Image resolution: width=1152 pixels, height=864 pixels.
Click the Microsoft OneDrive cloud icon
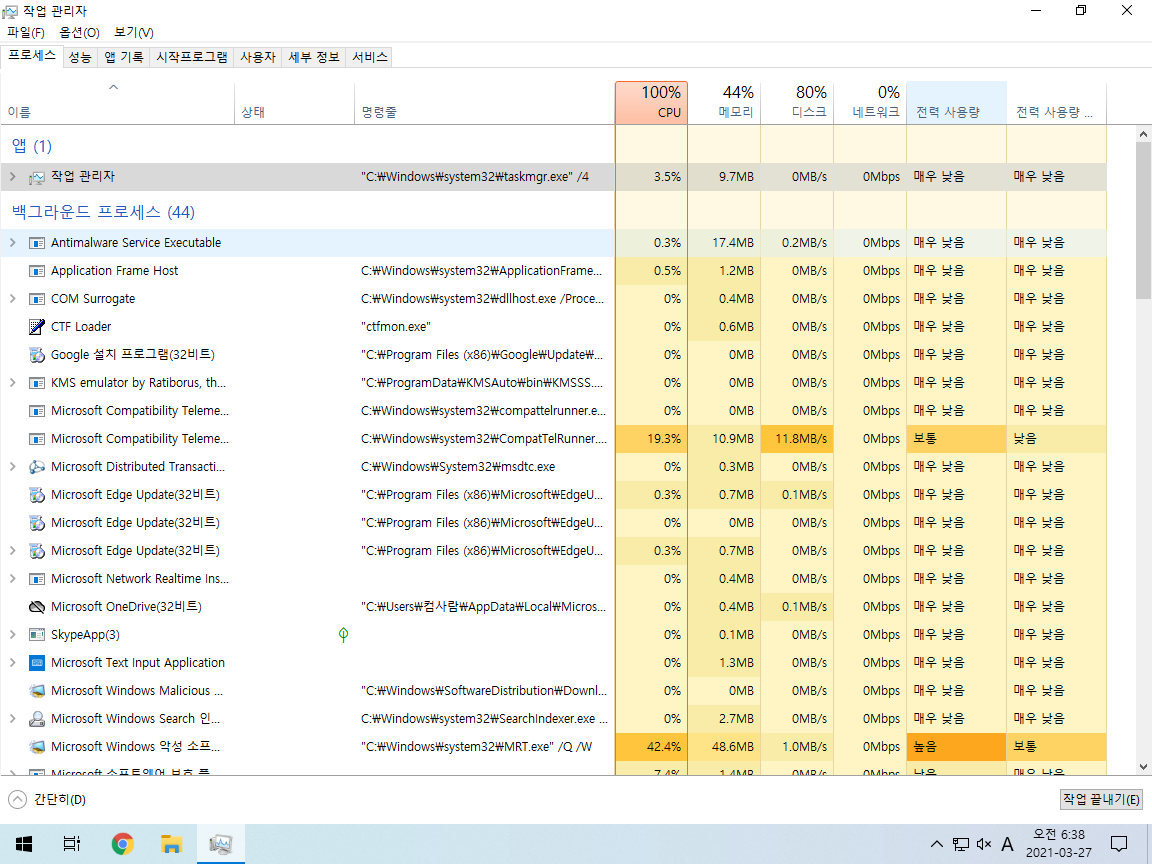[x=37, y=607]
